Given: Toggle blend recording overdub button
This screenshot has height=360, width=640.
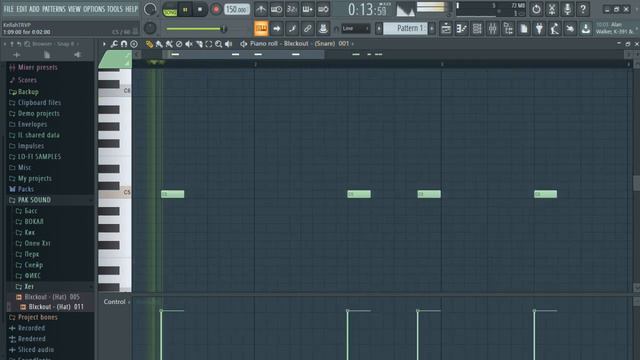Looking at the screenshot, I should point(307,9).
